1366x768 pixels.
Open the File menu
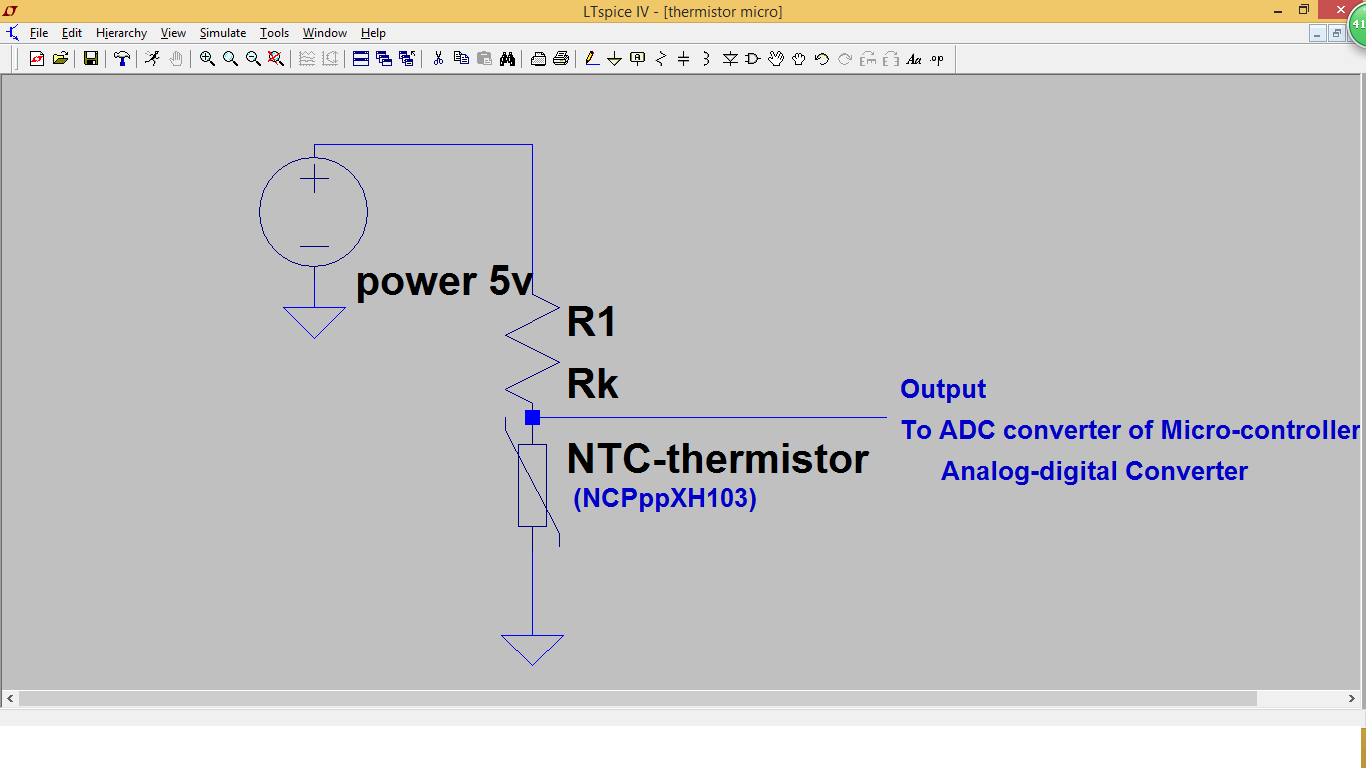click(39, 33)
